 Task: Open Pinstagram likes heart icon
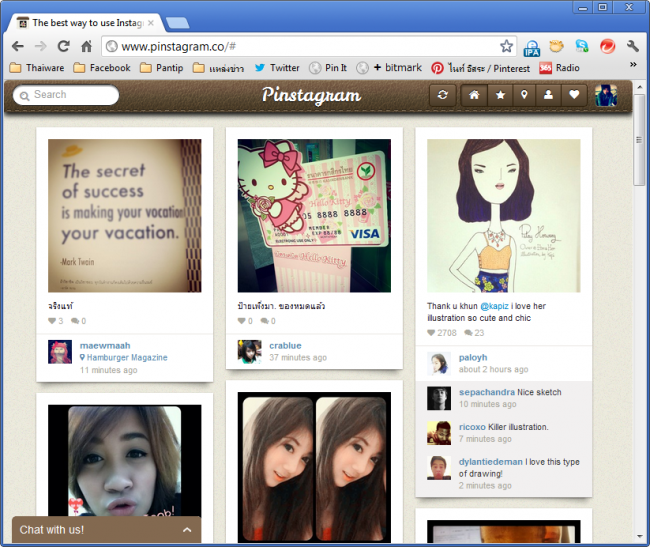tap(574, 95)
